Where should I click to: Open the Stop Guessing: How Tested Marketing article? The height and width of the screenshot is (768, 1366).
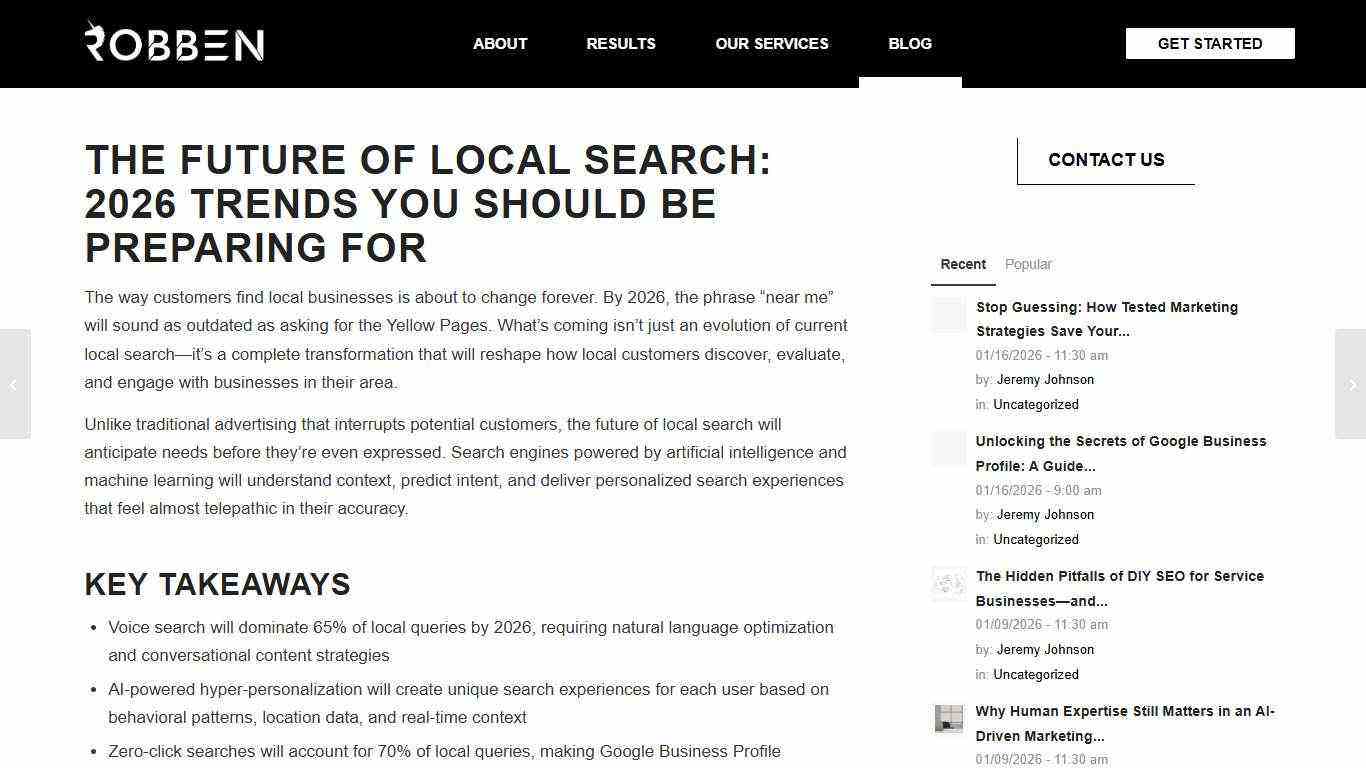[1106, 319]
